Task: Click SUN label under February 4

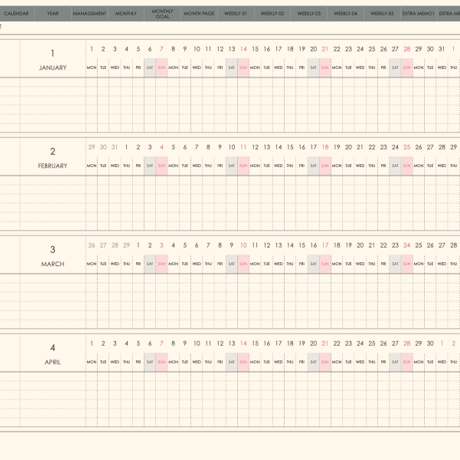Action: [x=162, y=166]
